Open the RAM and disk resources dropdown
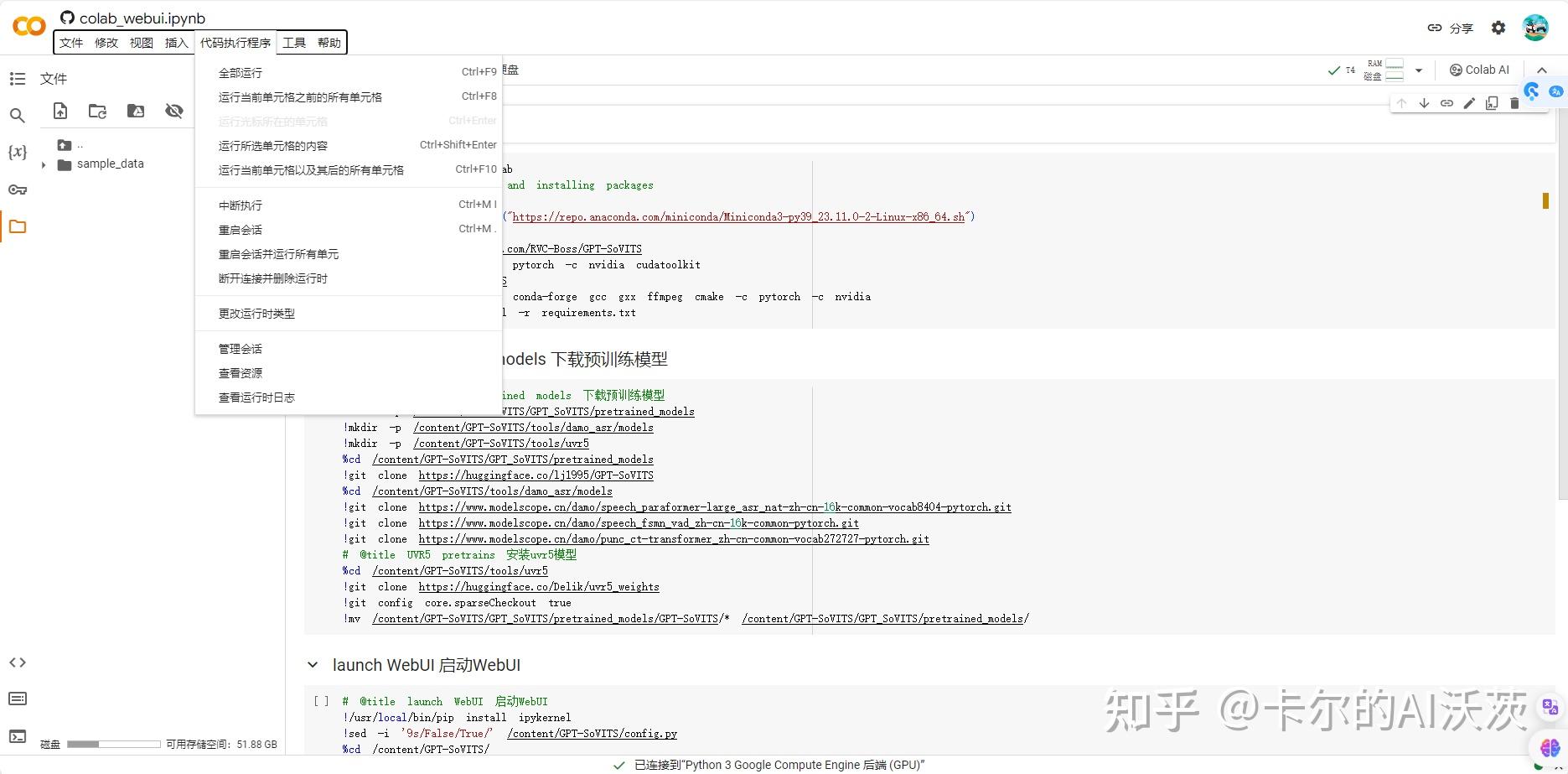 [x=1418, y=70]
